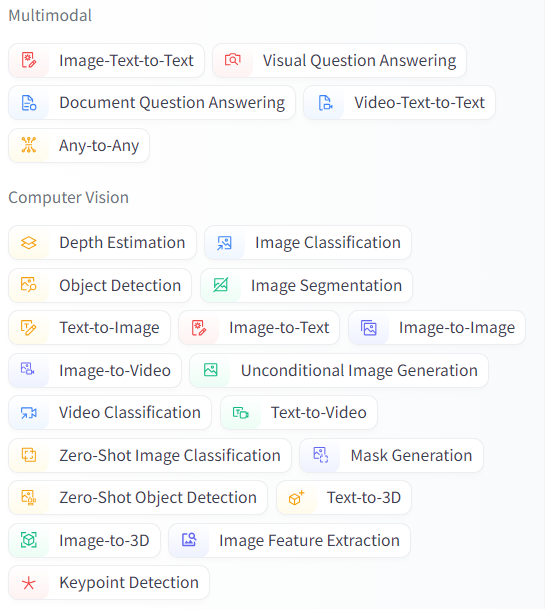
Task: Click the Keypoint Detection red star icon
Action: [29, 583]
